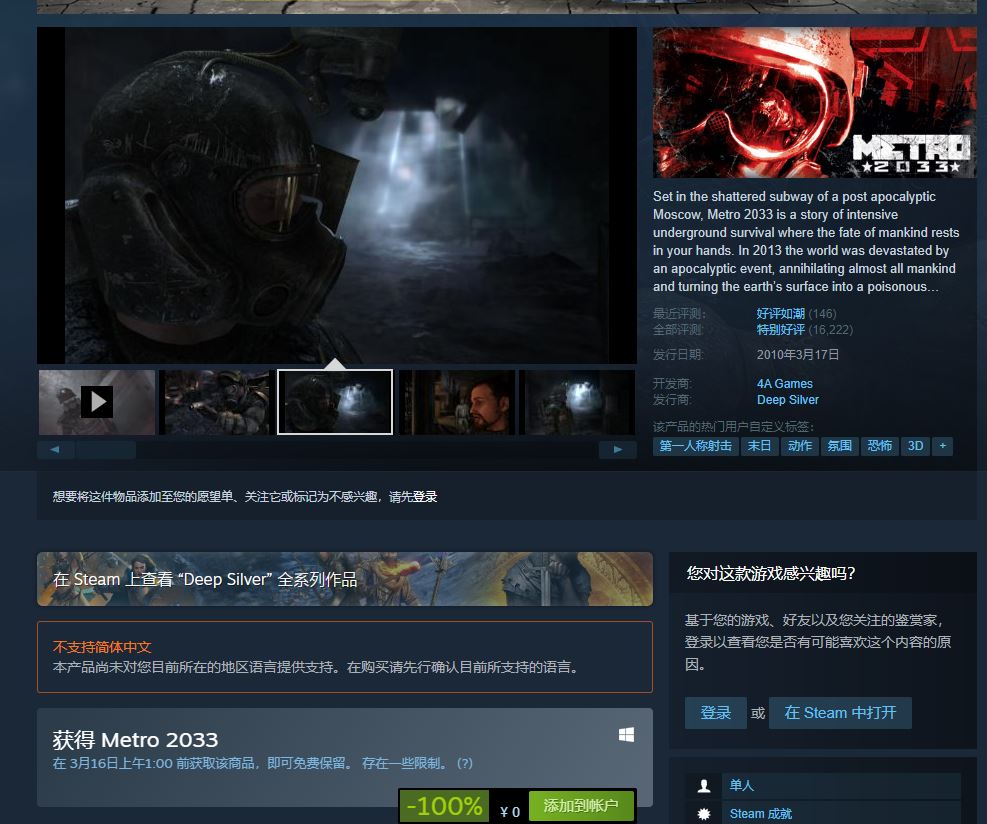Viewport: 987px width, 824px height.
Task: Open developer 4A Games link
Action: pos(784,383)
